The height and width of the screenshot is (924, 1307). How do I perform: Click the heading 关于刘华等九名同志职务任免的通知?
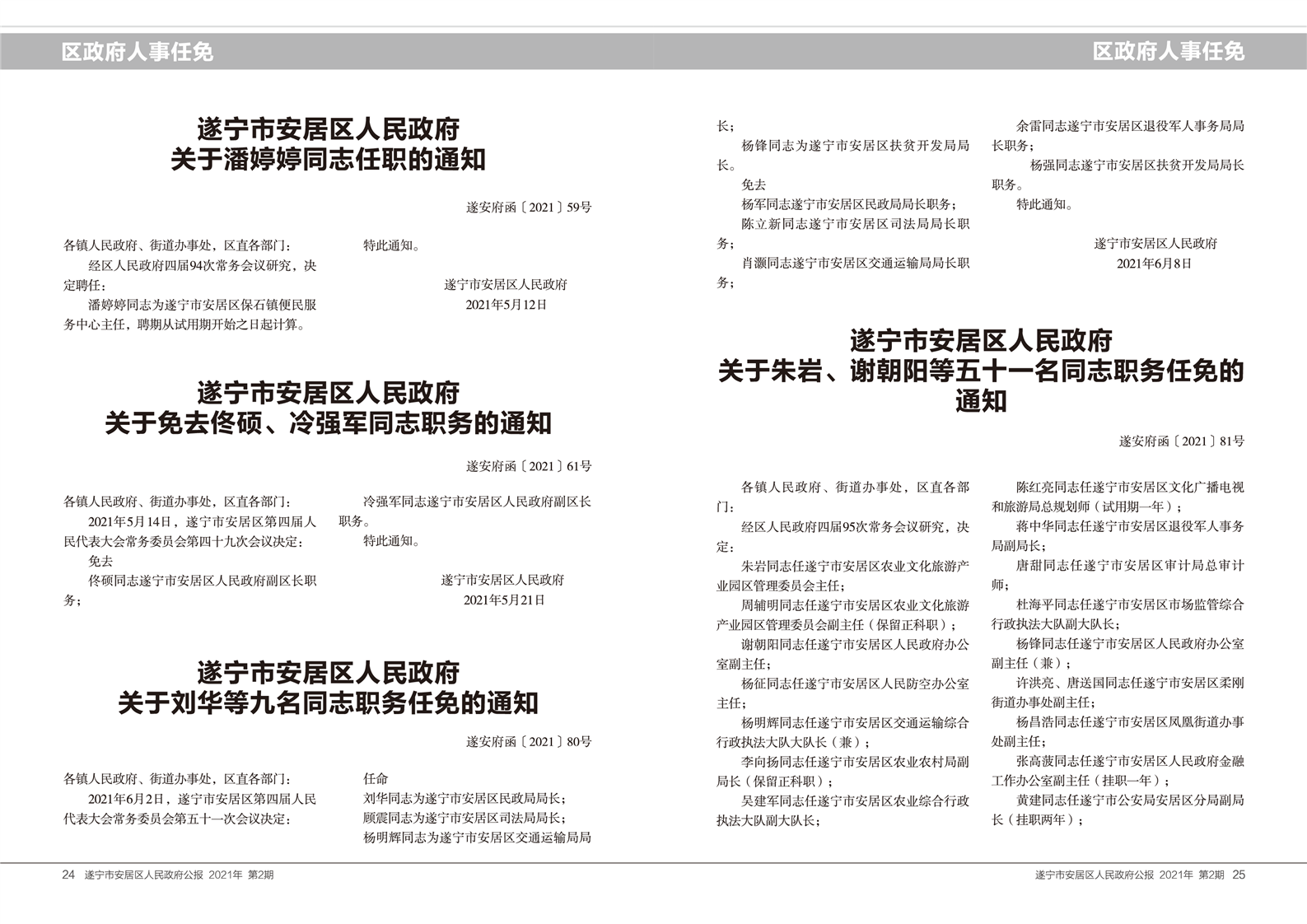[328, 703]
